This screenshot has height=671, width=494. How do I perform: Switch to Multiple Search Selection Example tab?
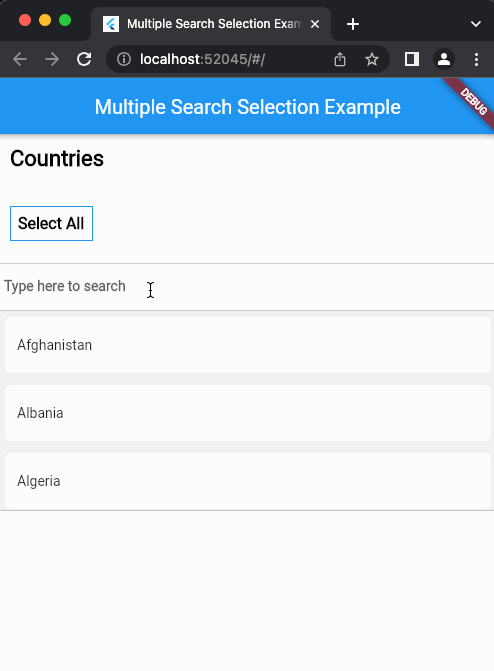pyautogui.click(x=211, y=24)
